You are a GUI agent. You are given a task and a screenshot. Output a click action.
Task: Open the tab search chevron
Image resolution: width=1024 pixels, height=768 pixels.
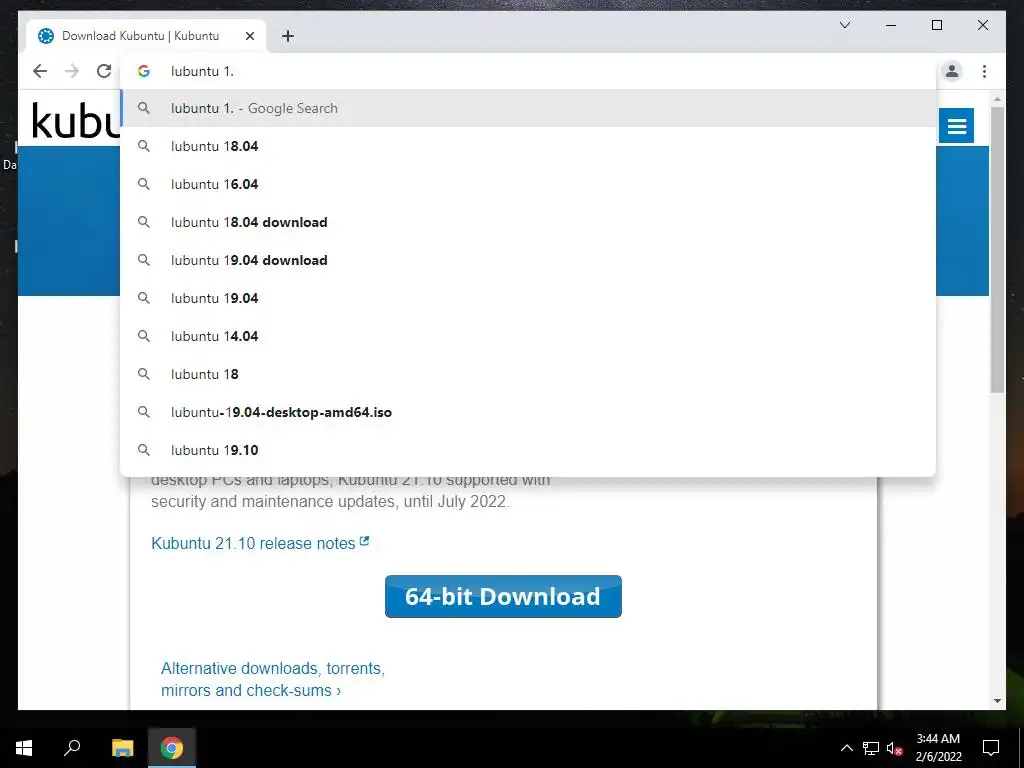(x=845, y=25)
